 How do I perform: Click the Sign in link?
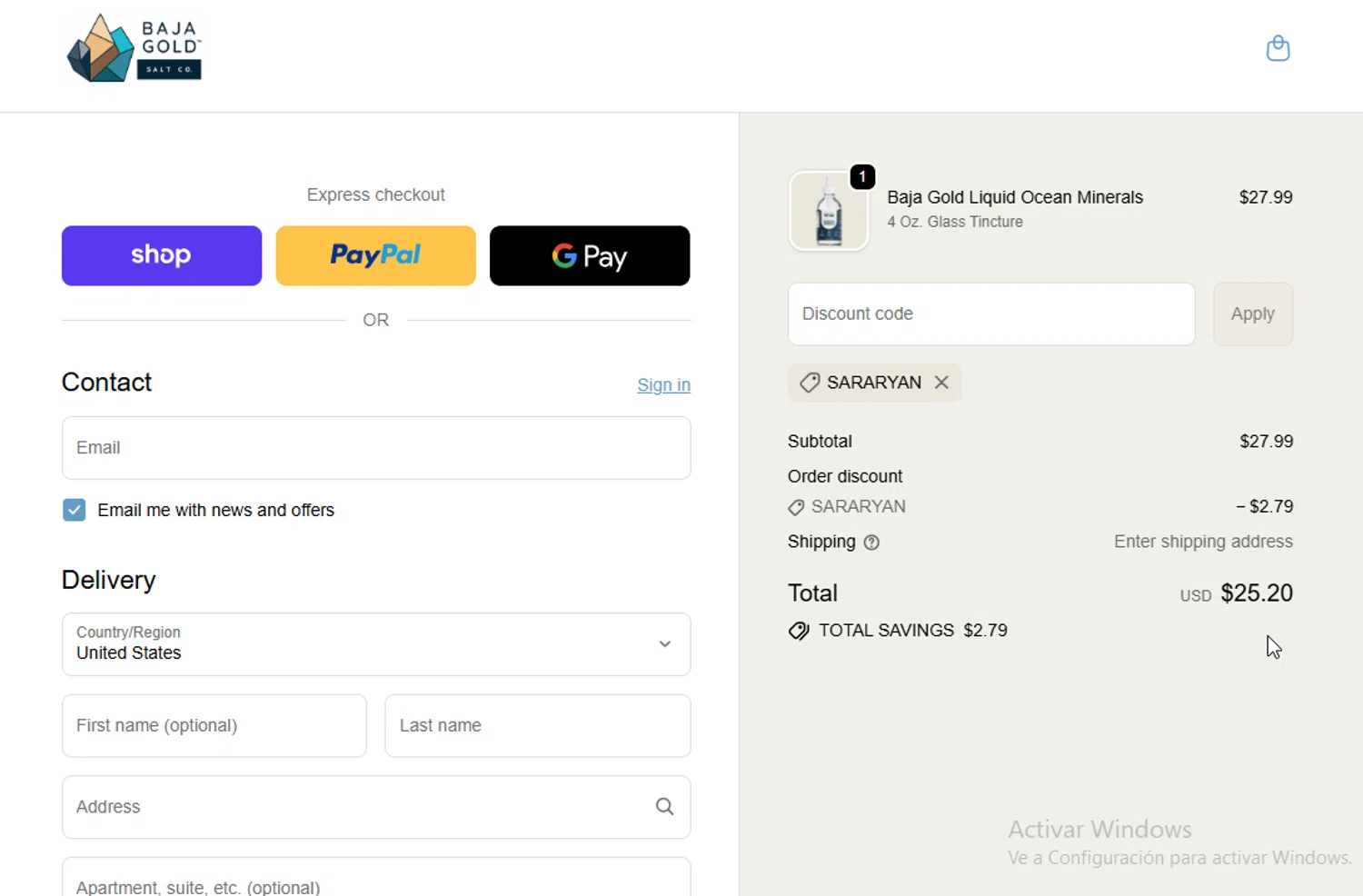pyautogui.click(x=663, y=385)
